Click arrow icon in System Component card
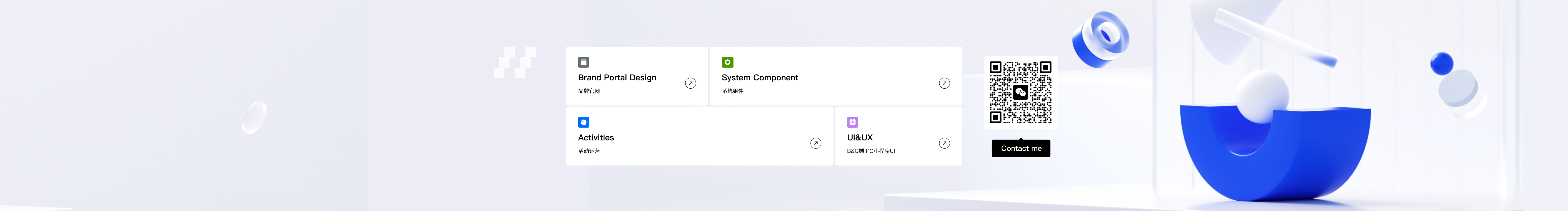Viewport: 1568px width, 211px height. pyautogui.click(x=944, y=83)
